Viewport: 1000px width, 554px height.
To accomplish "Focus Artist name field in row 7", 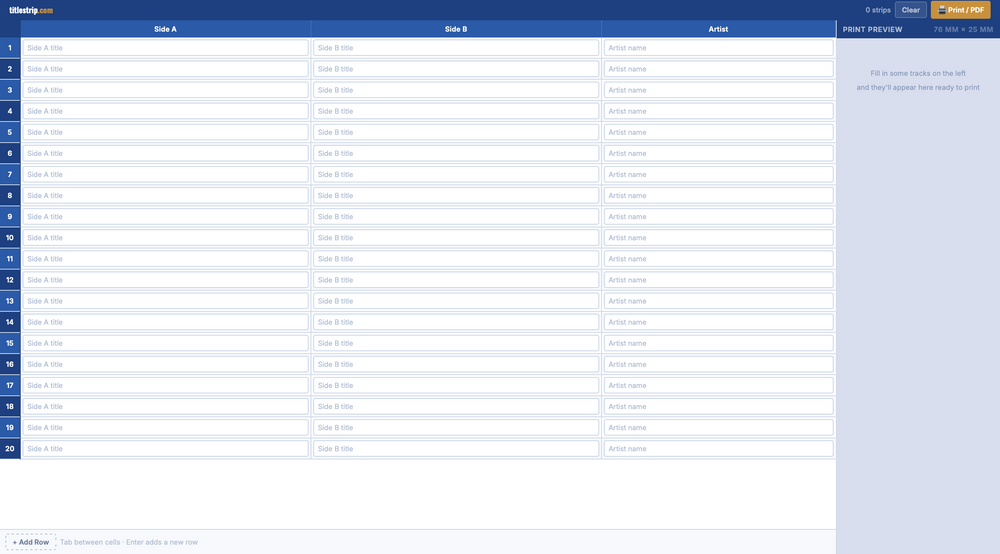I will tap(718, 174).
